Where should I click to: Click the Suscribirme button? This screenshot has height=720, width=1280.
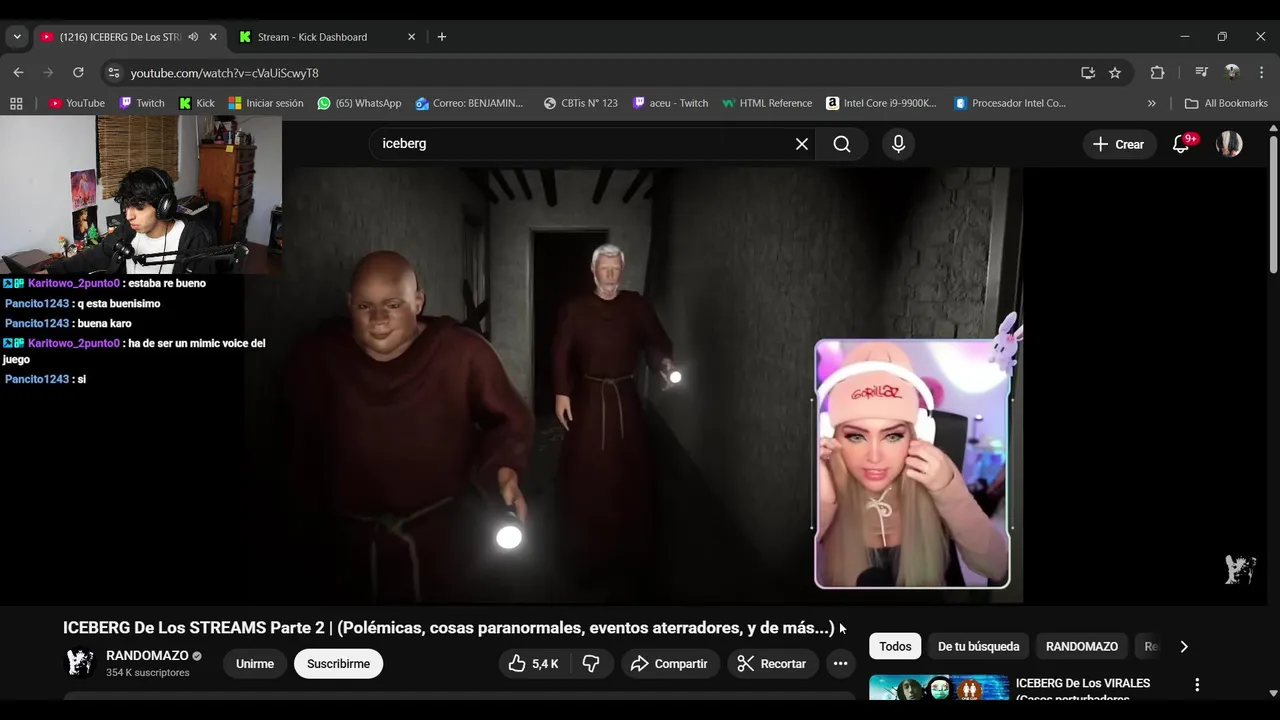(338, 664)
